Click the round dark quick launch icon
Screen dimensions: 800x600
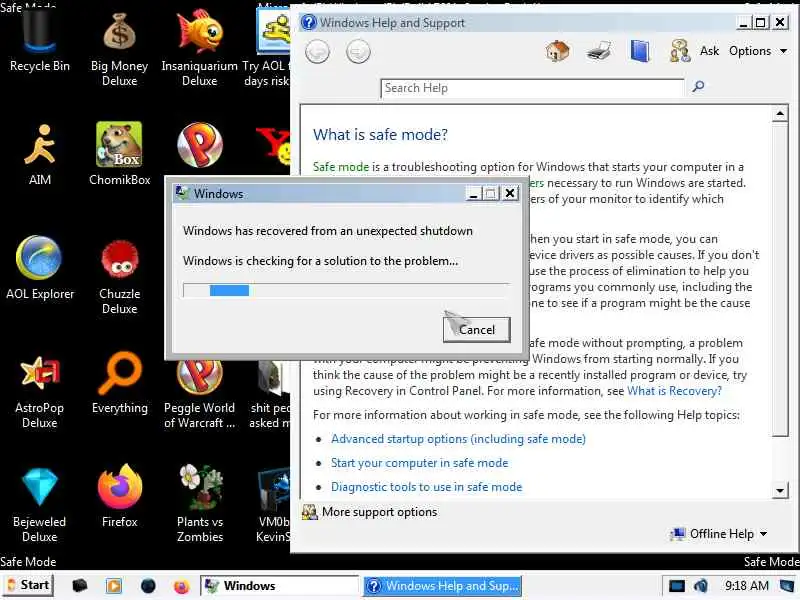[148, 586]
